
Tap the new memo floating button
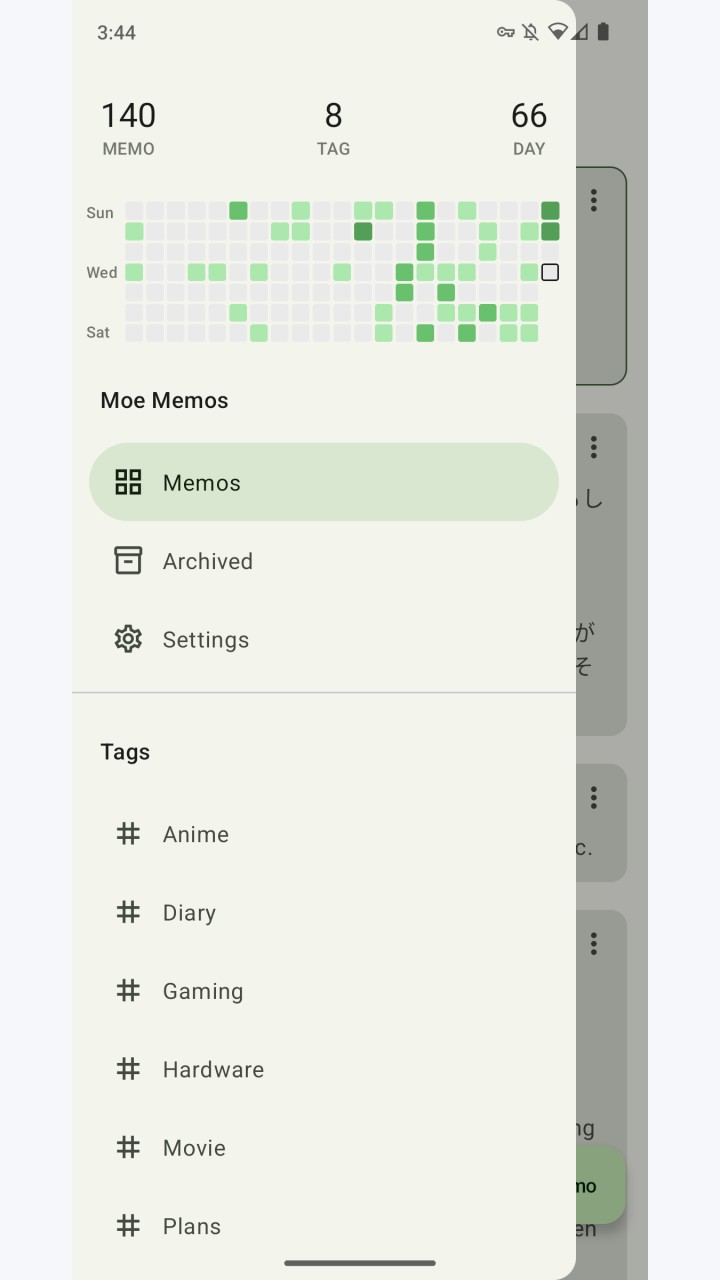[x=600, y=1186]
